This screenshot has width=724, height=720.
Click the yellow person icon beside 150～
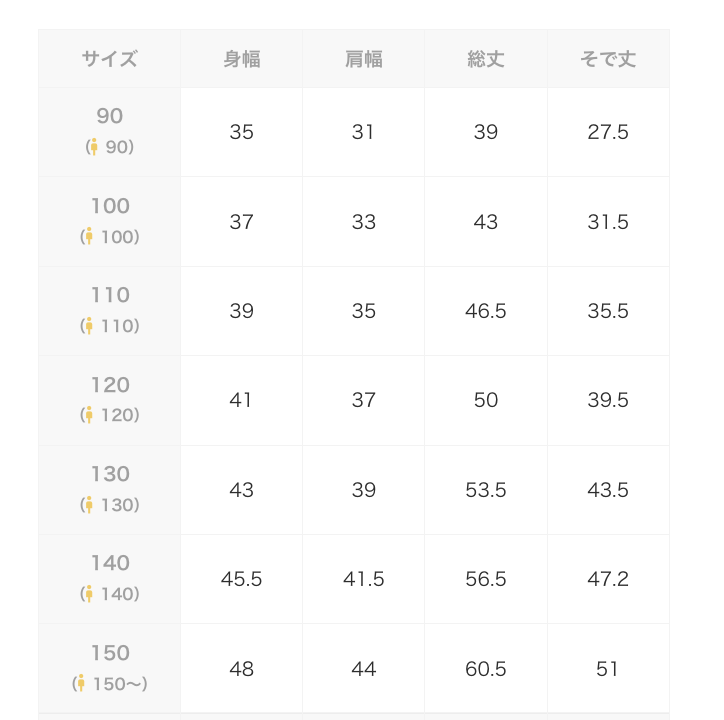point(82,683)
